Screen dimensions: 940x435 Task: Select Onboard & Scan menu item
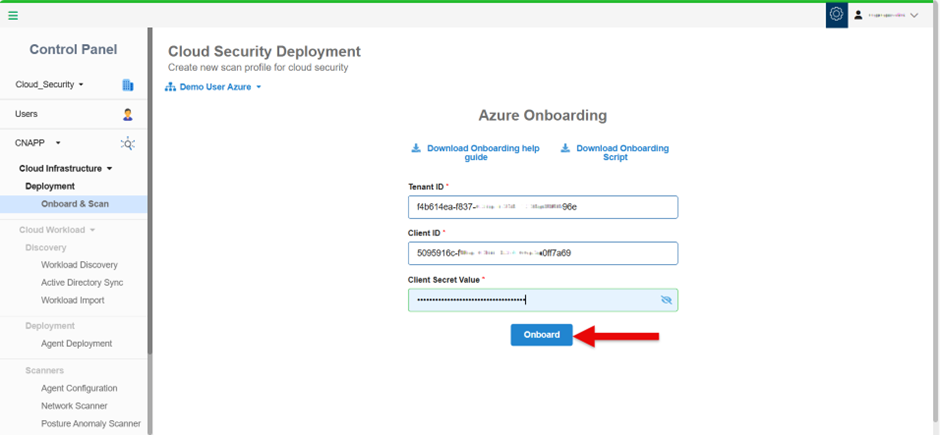tap(75, 204)
